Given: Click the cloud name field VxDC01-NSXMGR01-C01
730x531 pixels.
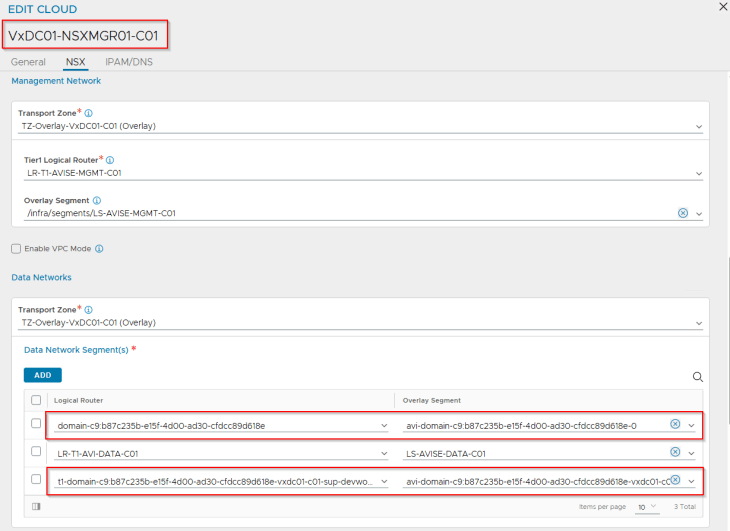Looking at the screenshot, I should click(84, 35).
